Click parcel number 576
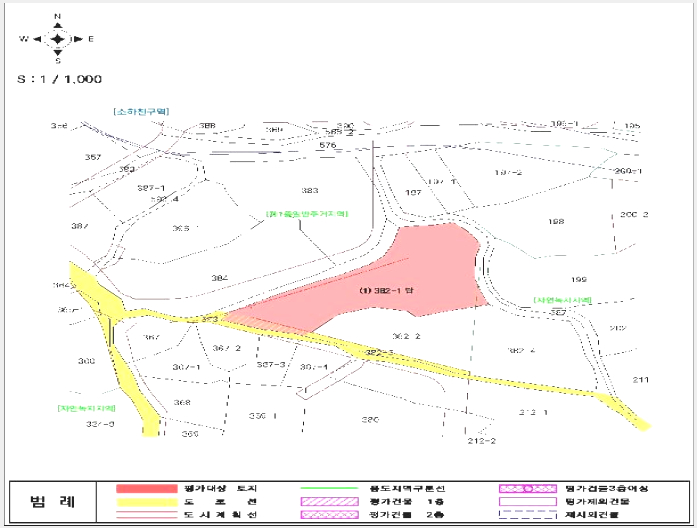This screenshot has width=697, height=528. (328, 145)
